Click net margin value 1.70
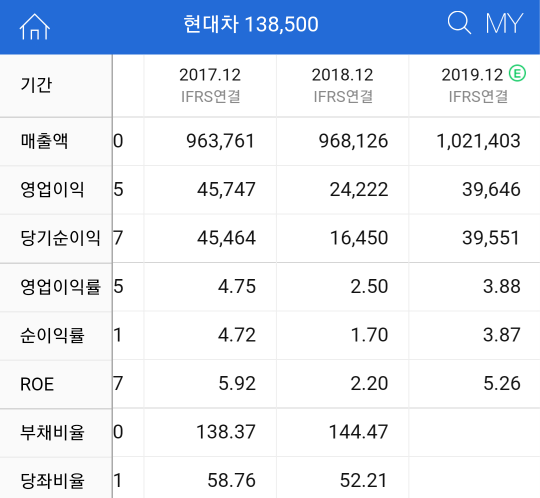Image resolution: width=540 pixels, height=498 pixels. click(x=369, y=335)
